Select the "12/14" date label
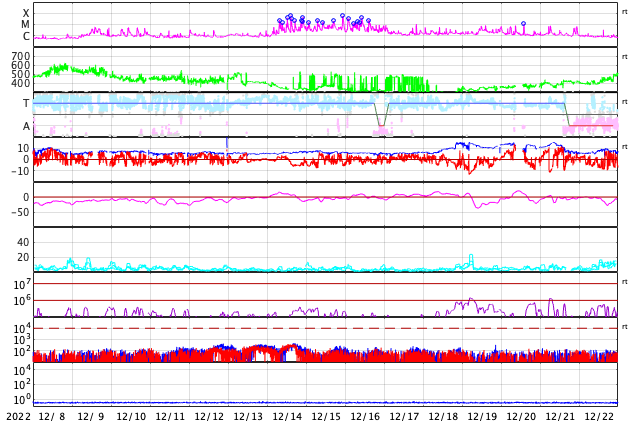Screen dimensions: 634x424 click(287, 416)
